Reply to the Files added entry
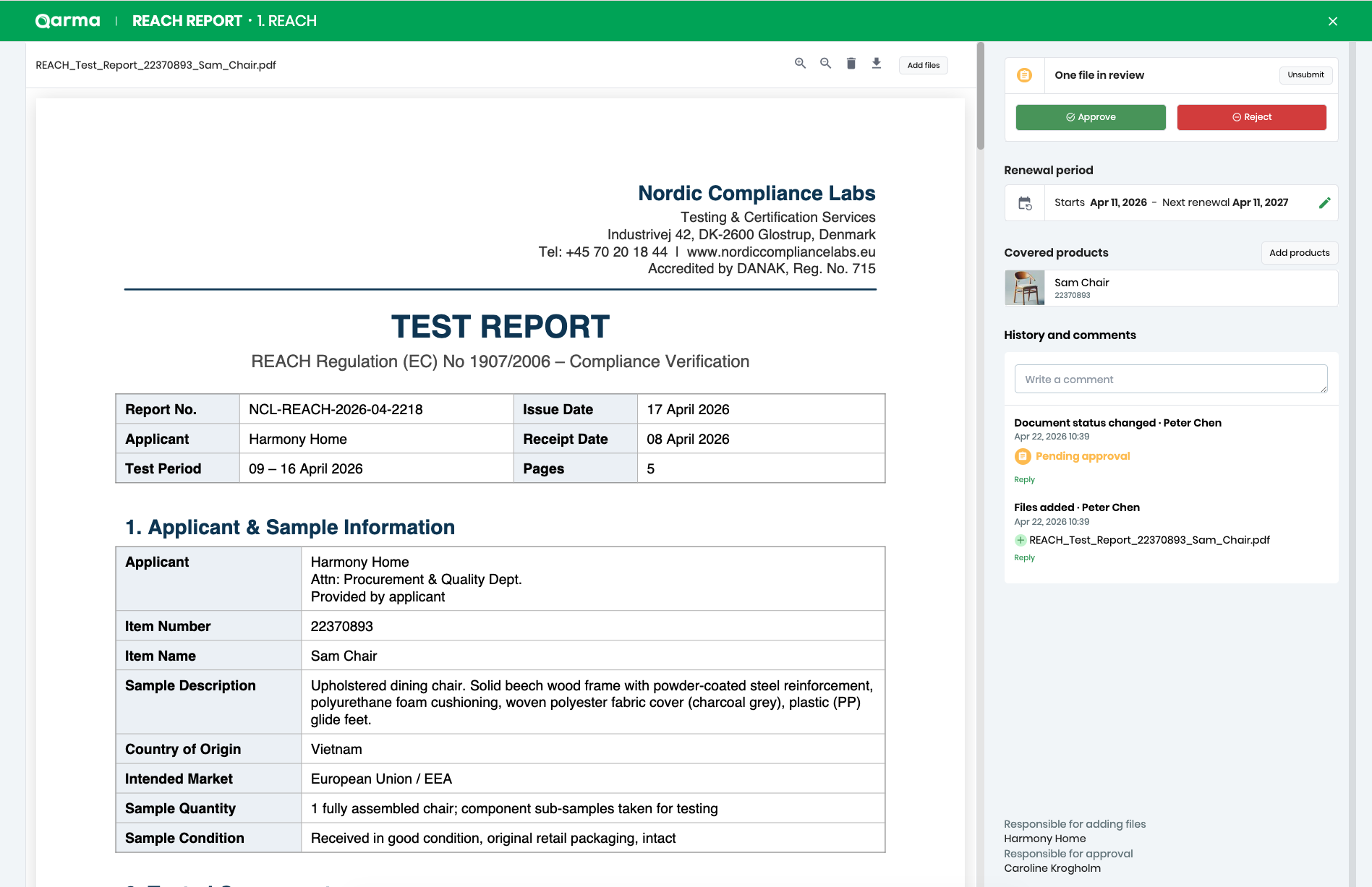 pos(1024,558)
